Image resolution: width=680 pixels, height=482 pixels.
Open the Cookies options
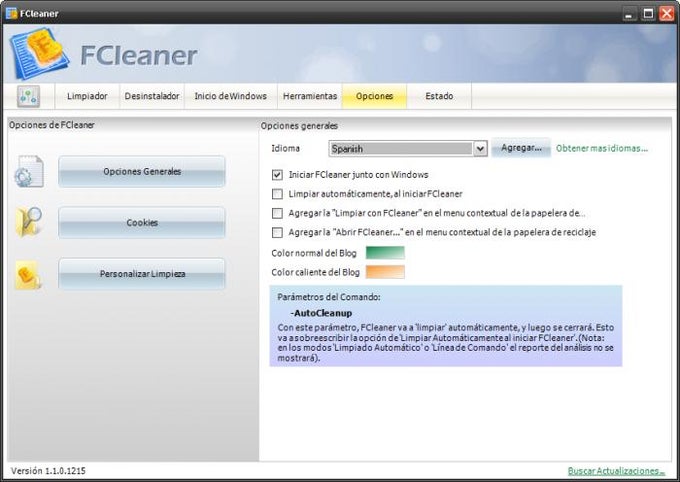tap(142, 223)
